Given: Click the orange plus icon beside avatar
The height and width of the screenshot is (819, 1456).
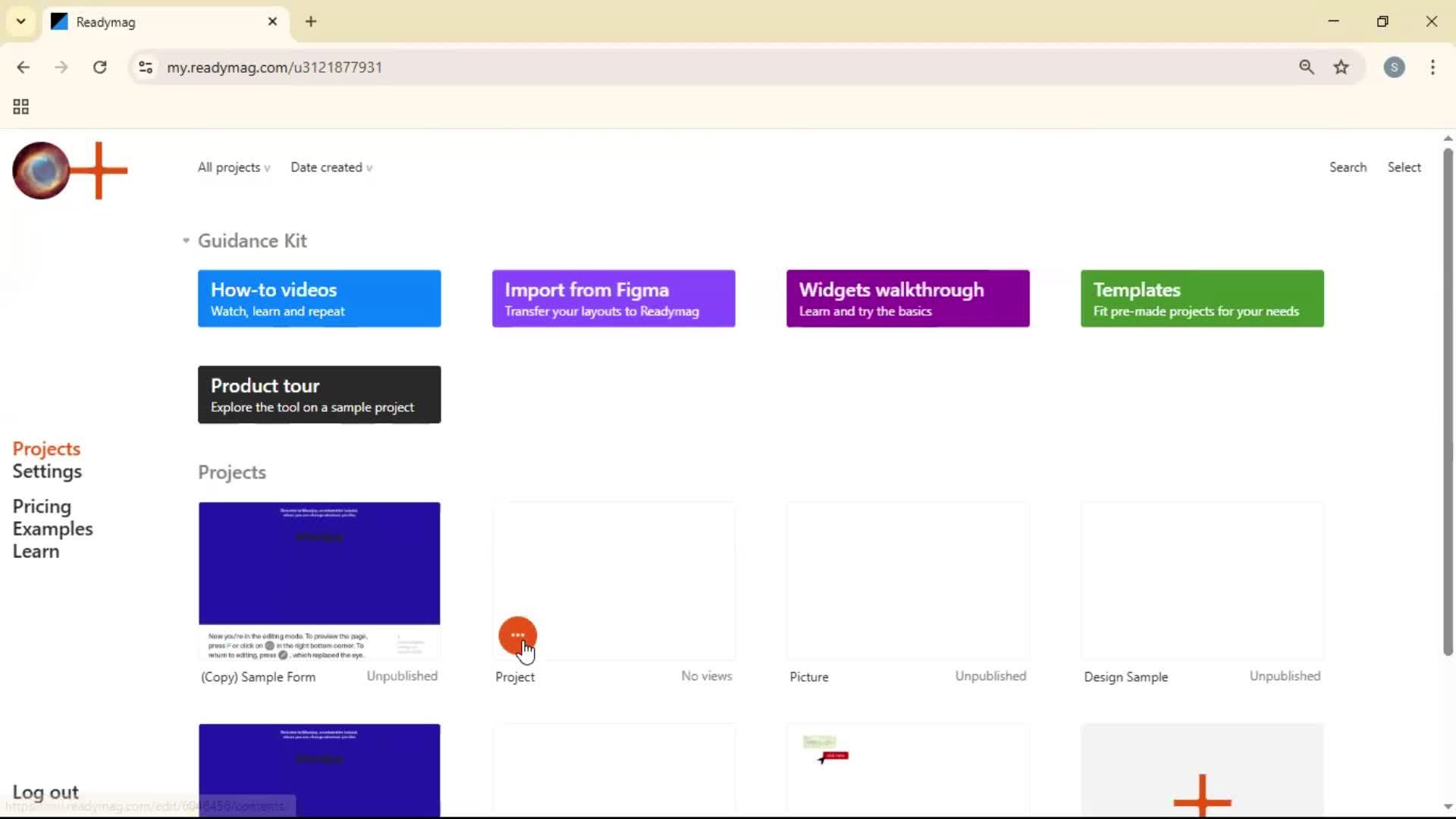Looking at the screenshot, I should [x=99, y=171].
